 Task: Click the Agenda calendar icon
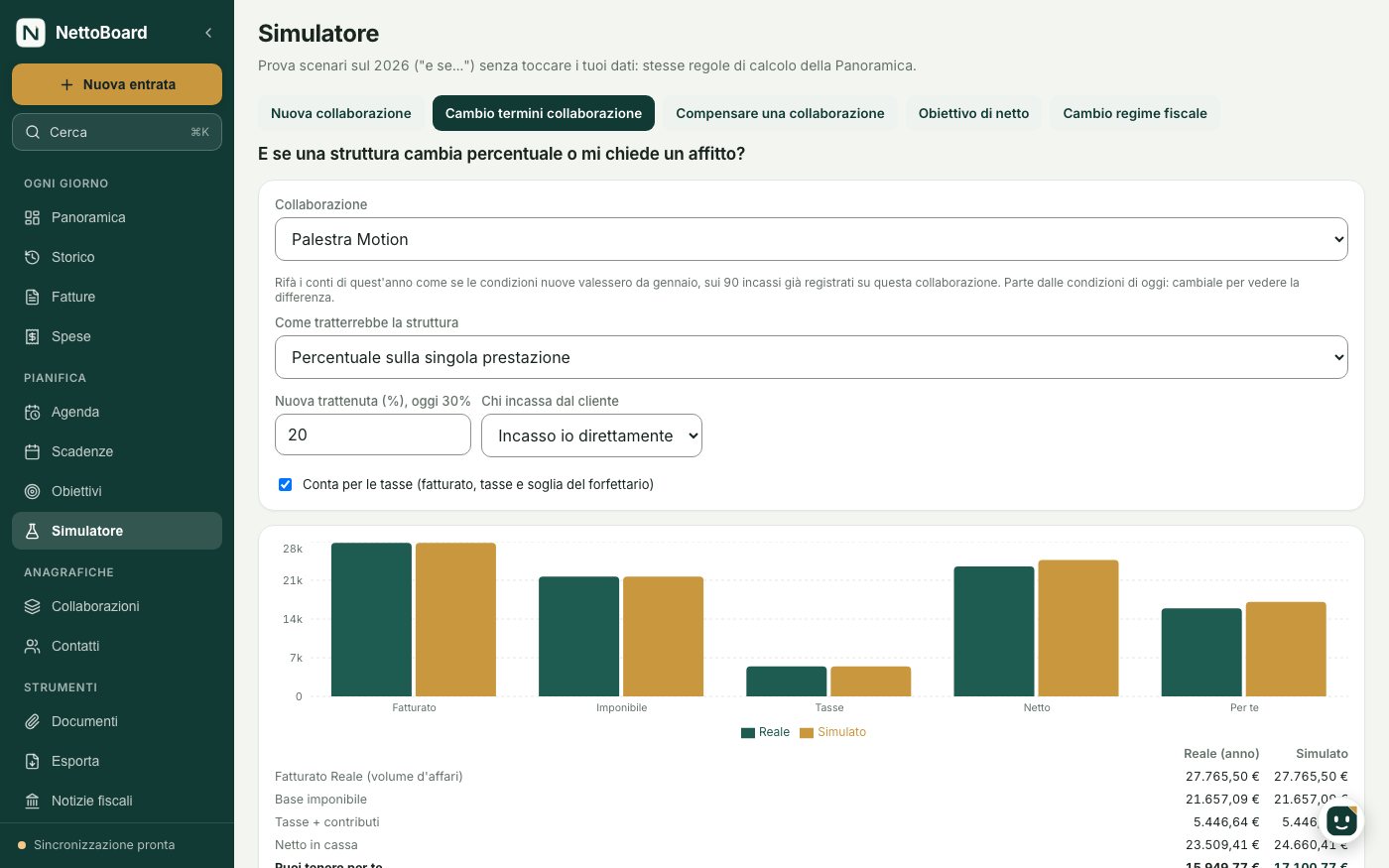pos(32,412)
